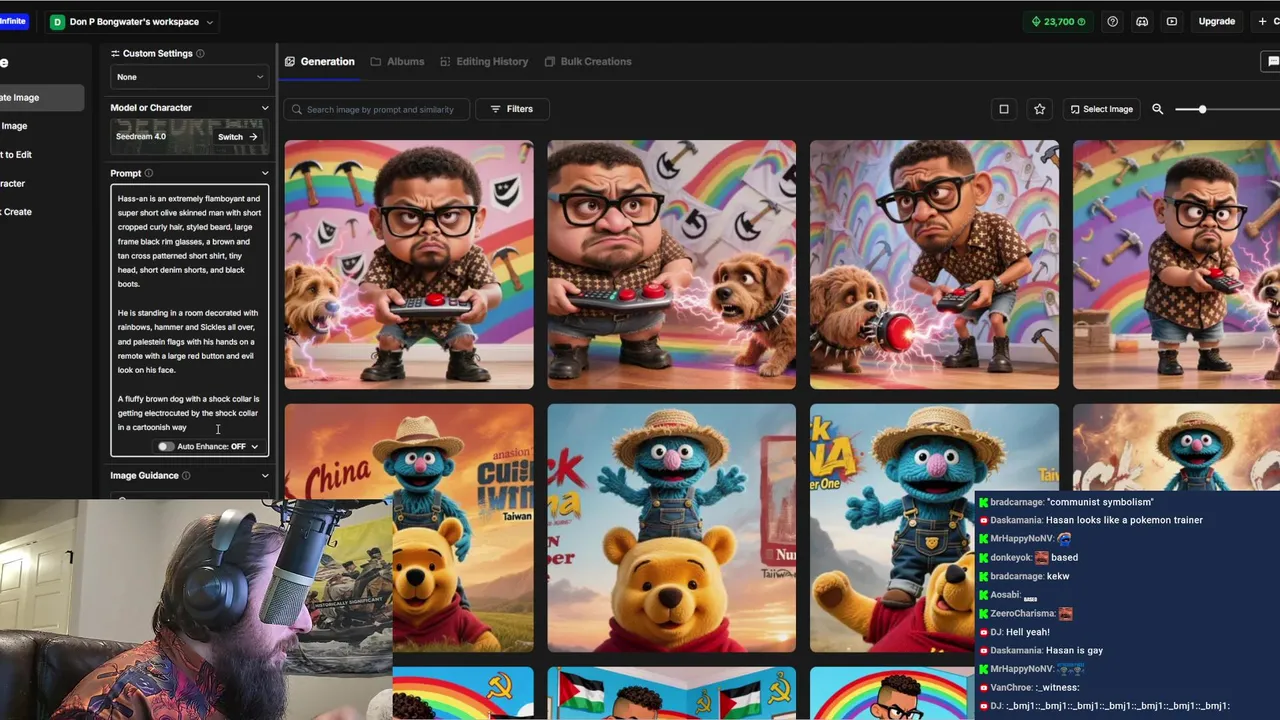Collapse the Prompt section chevron

(x=265, y=173)
